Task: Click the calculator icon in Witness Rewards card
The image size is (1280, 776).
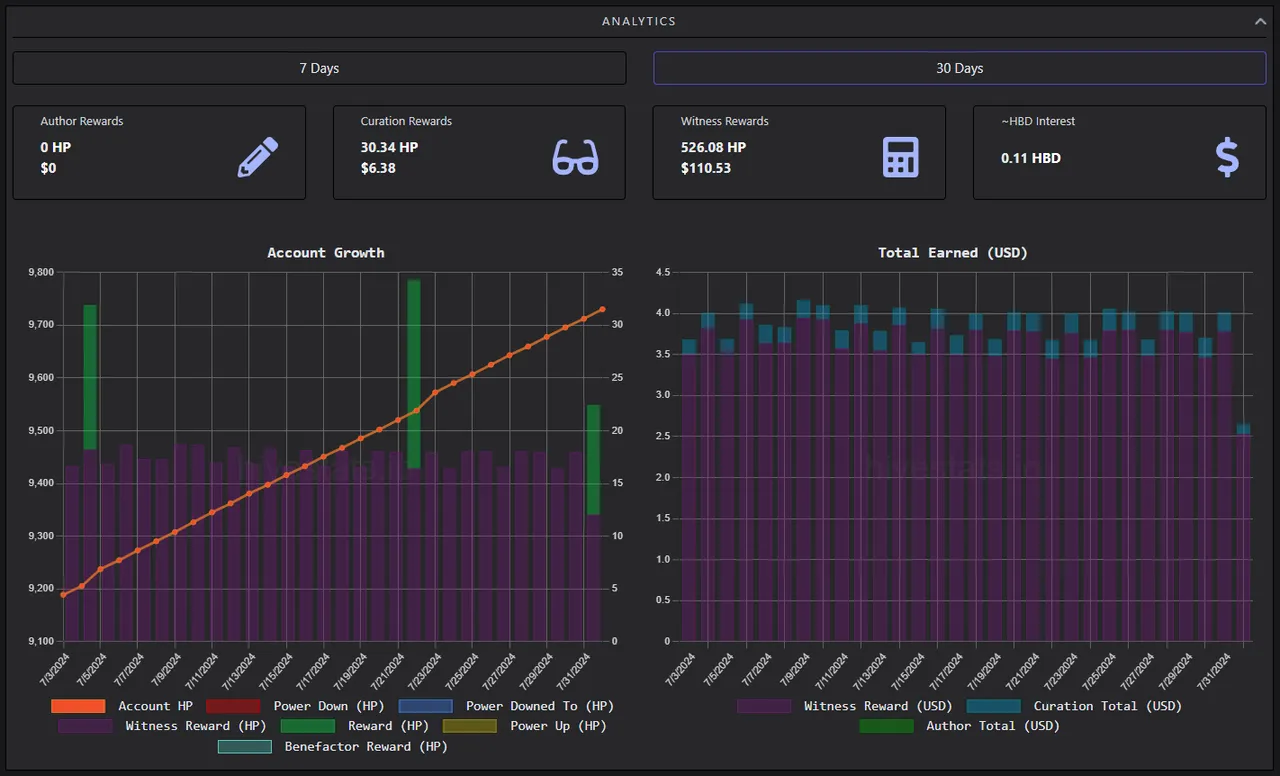Action: pos(900,157)
